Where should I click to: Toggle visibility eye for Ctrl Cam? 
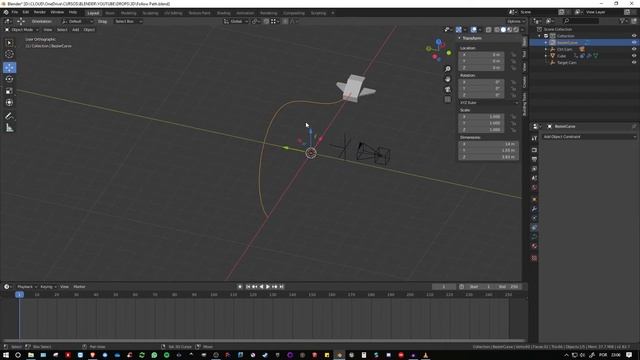click(634, 49)
